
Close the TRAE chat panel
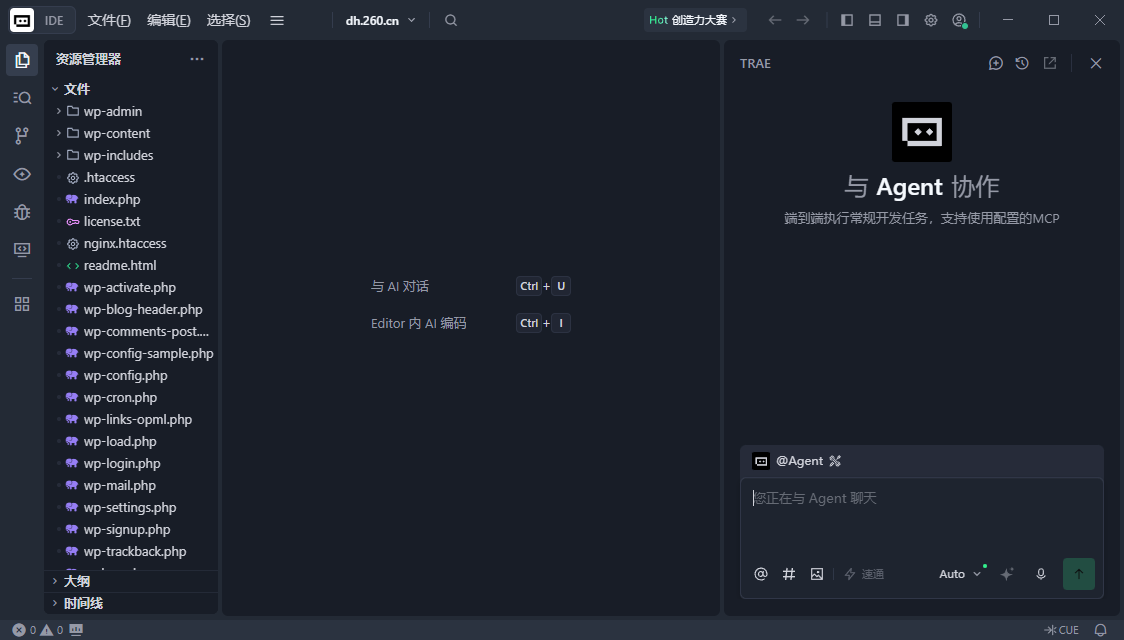(1096, 63)
